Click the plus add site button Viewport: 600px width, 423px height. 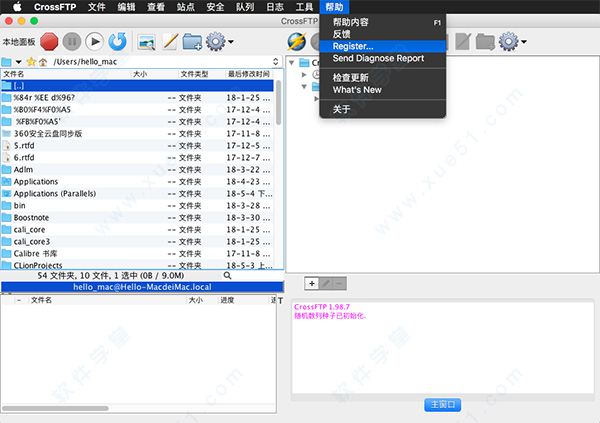[x=311, y=284]
